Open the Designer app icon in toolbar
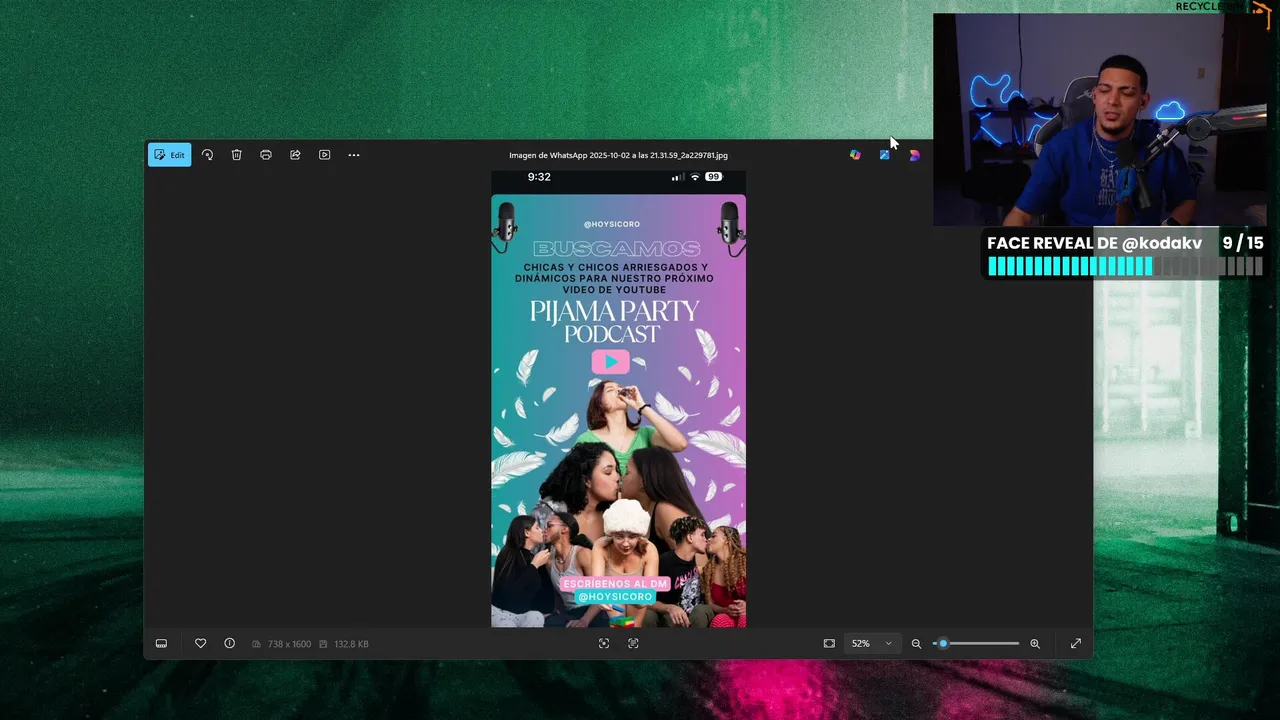 (884, 155)
